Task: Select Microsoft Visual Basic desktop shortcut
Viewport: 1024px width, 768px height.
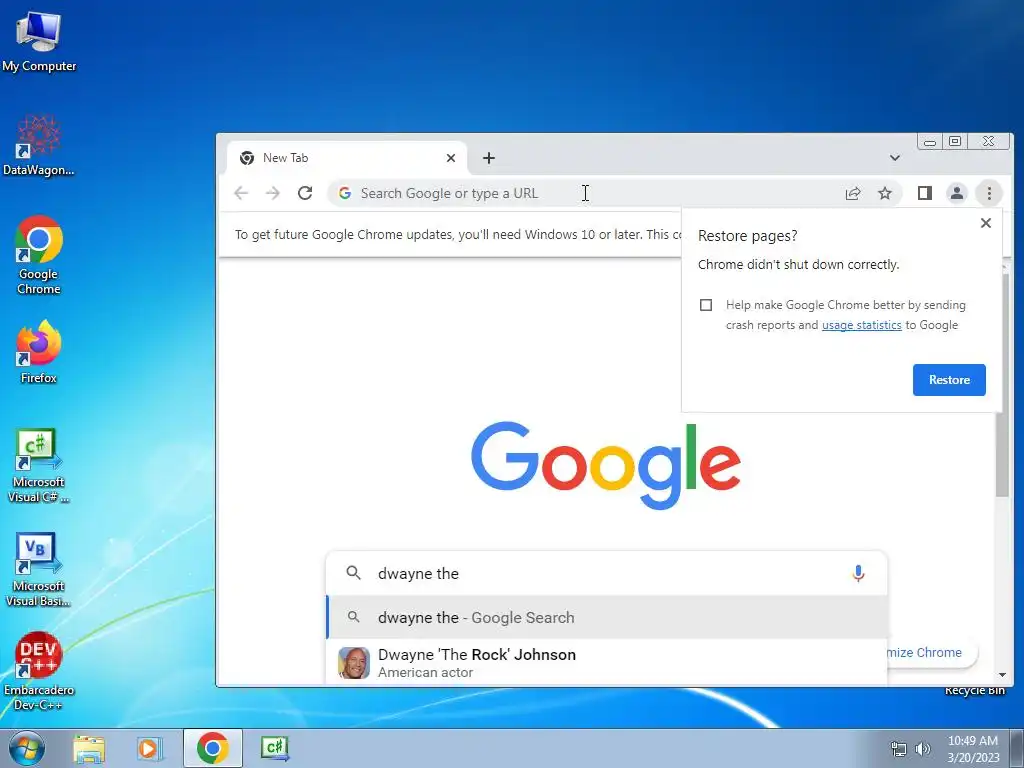Action: (39, 569)
